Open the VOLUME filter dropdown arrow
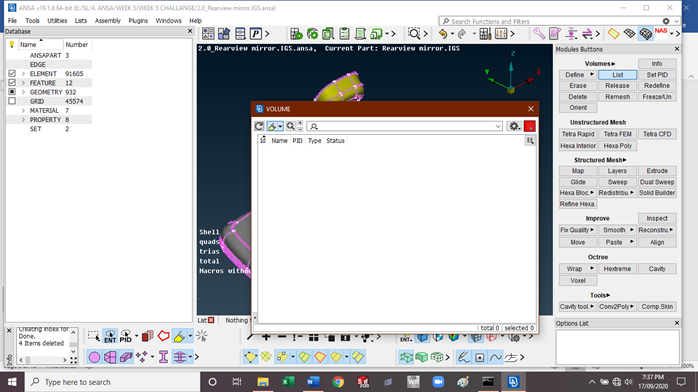 click(x=498, y=126)
